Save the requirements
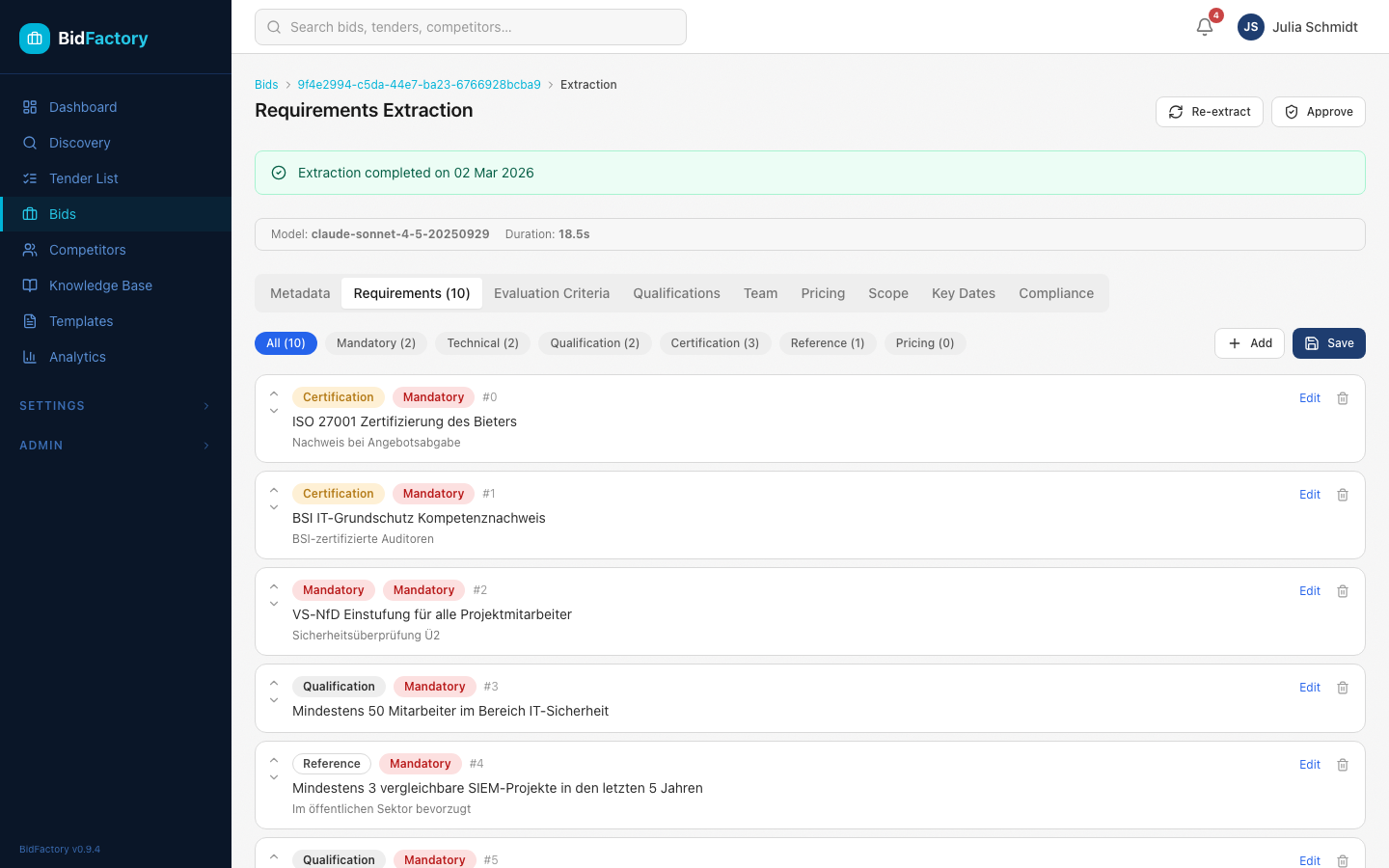 1329,343
